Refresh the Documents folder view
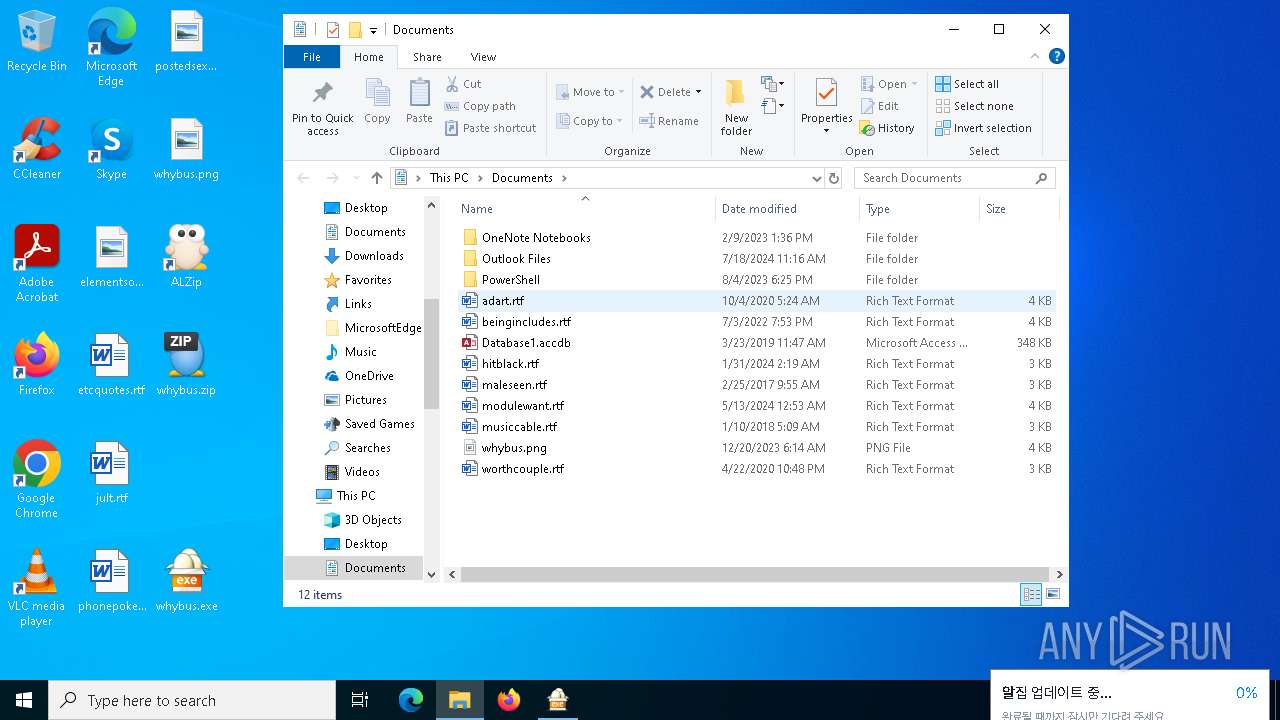 coord(834,178)
